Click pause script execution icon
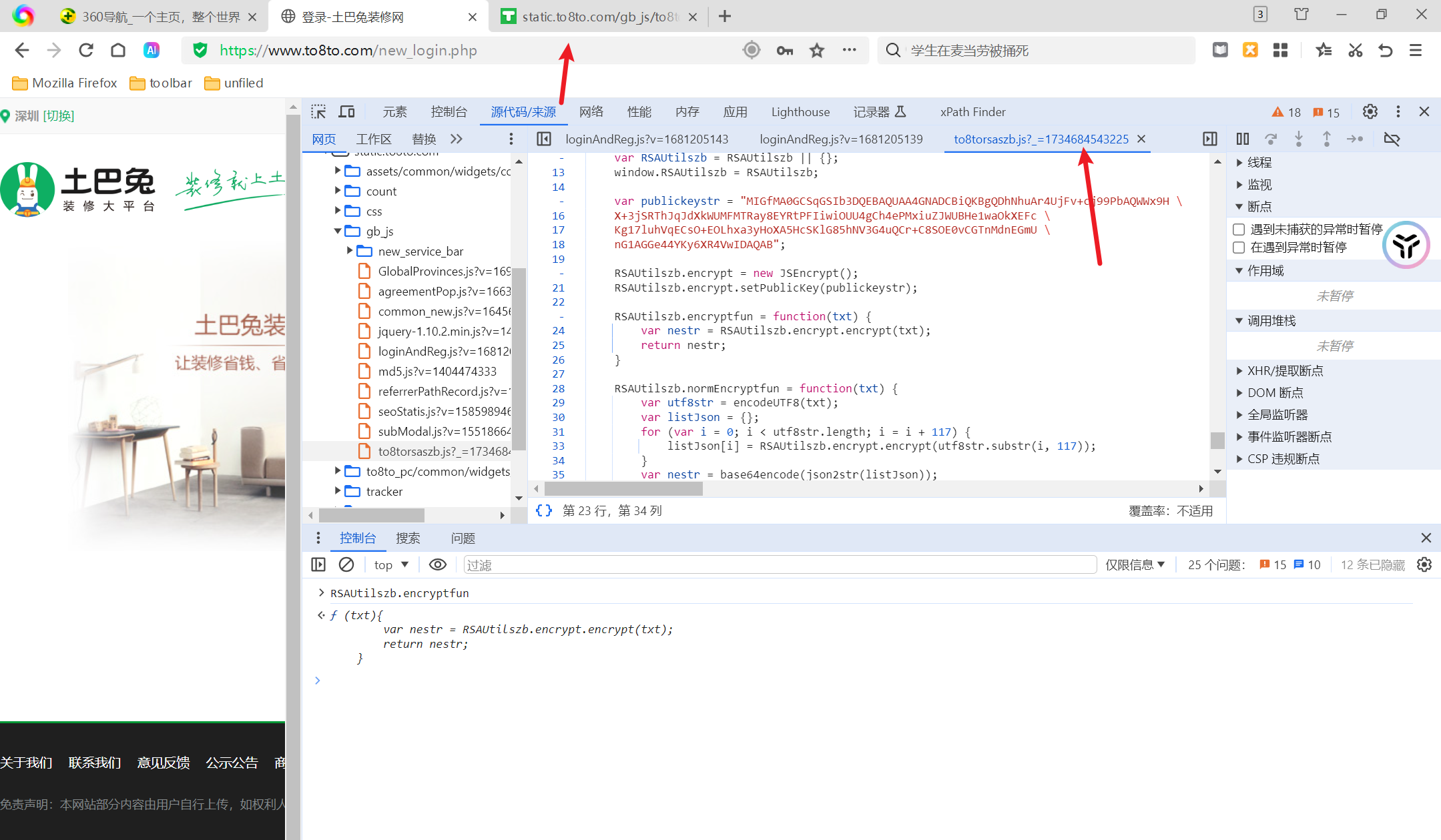 1242,139
